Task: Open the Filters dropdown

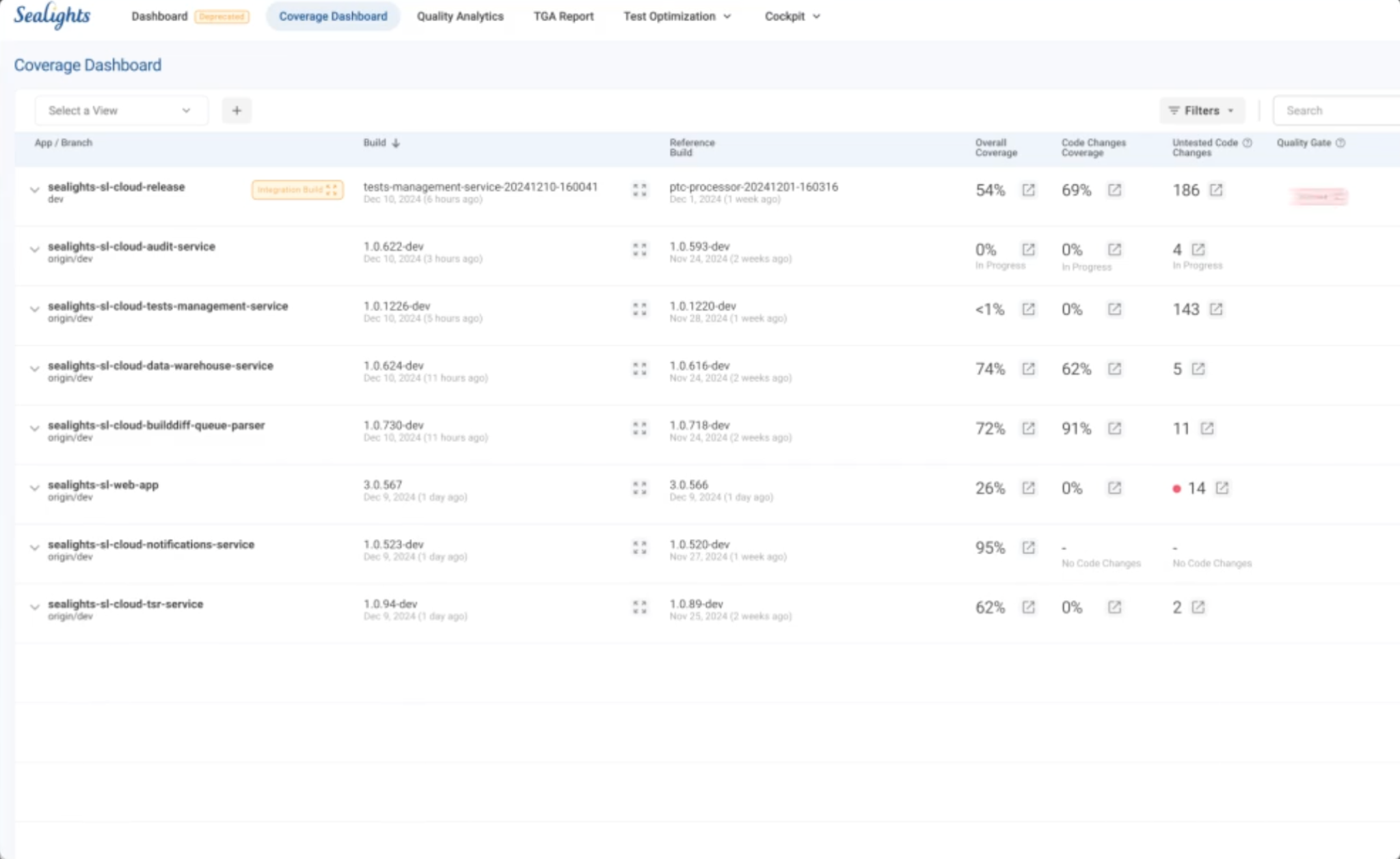Action: (x=1202, y=111)
